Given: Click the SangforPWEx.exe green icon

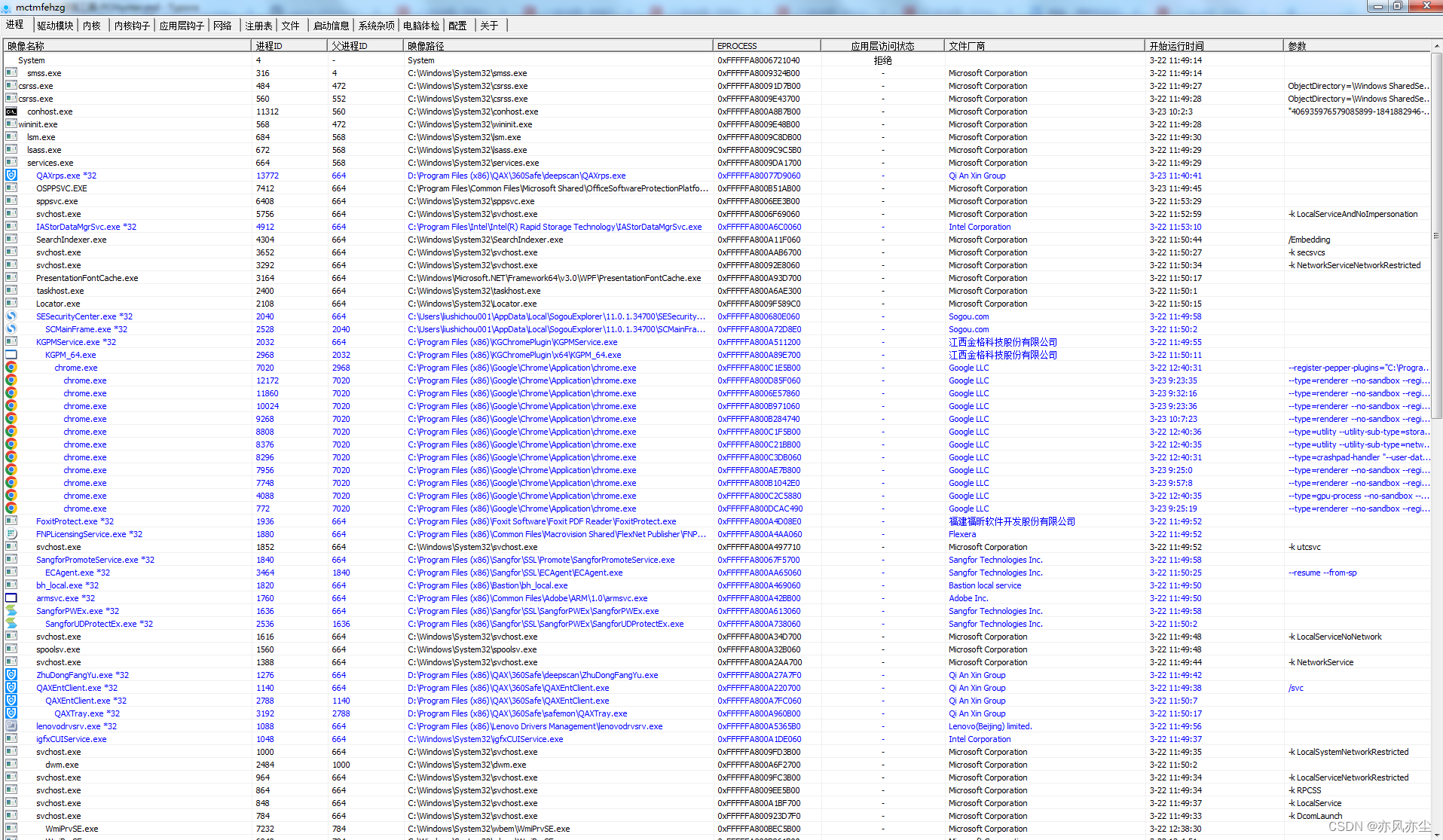Looking at the screenshot, I should (11, 611).
